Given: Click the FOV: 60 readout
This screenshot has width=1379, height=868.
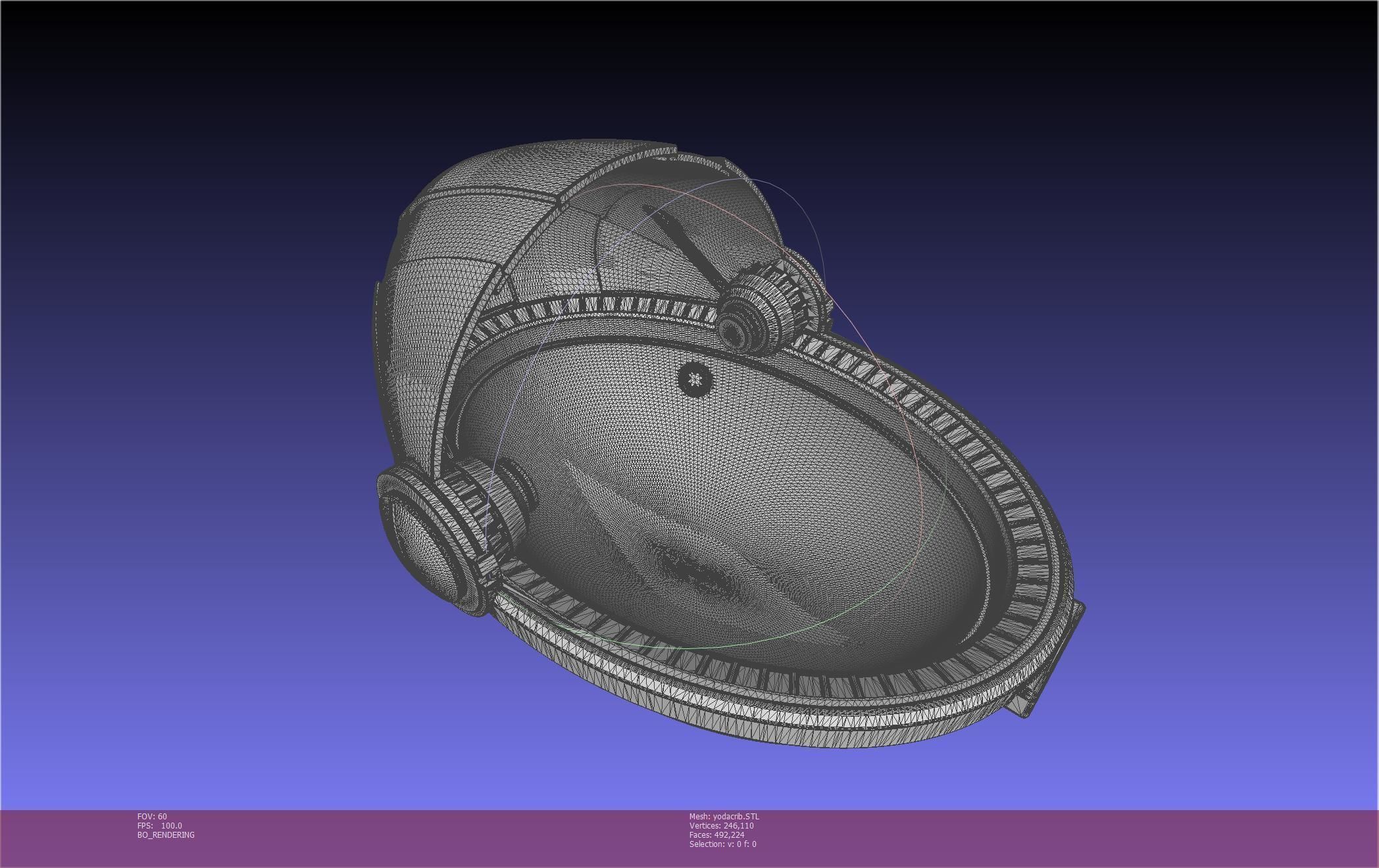Looking at the screenshot, I should (152, 816).
